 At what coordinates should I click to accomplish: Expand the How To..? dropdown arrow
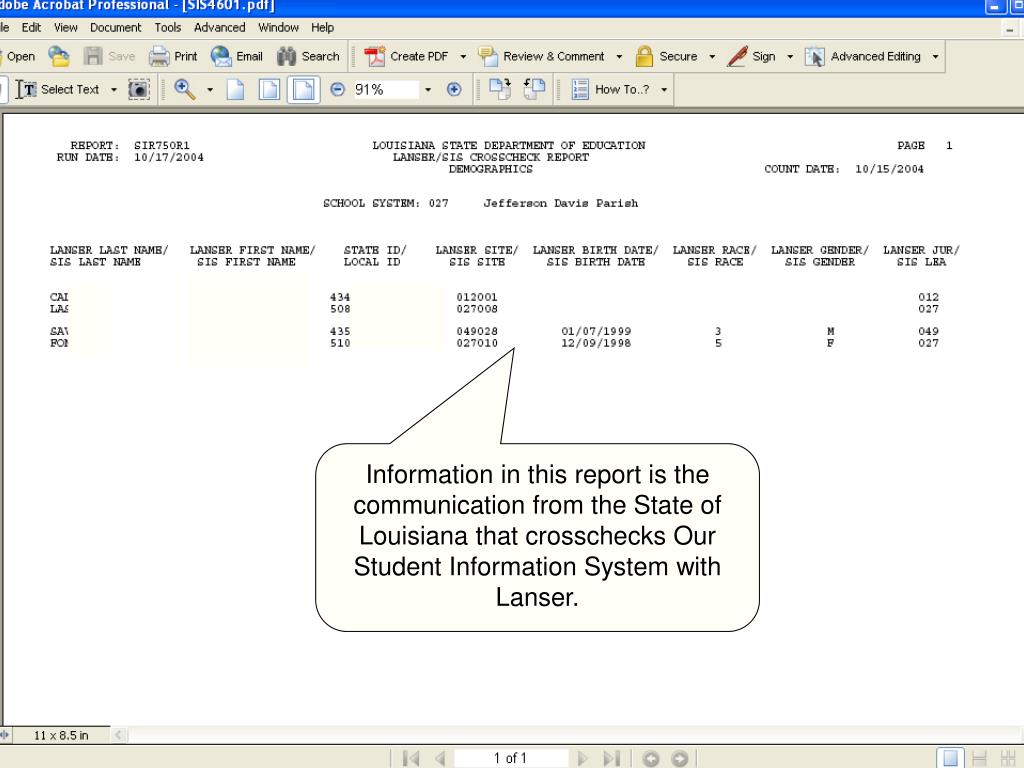664,89
